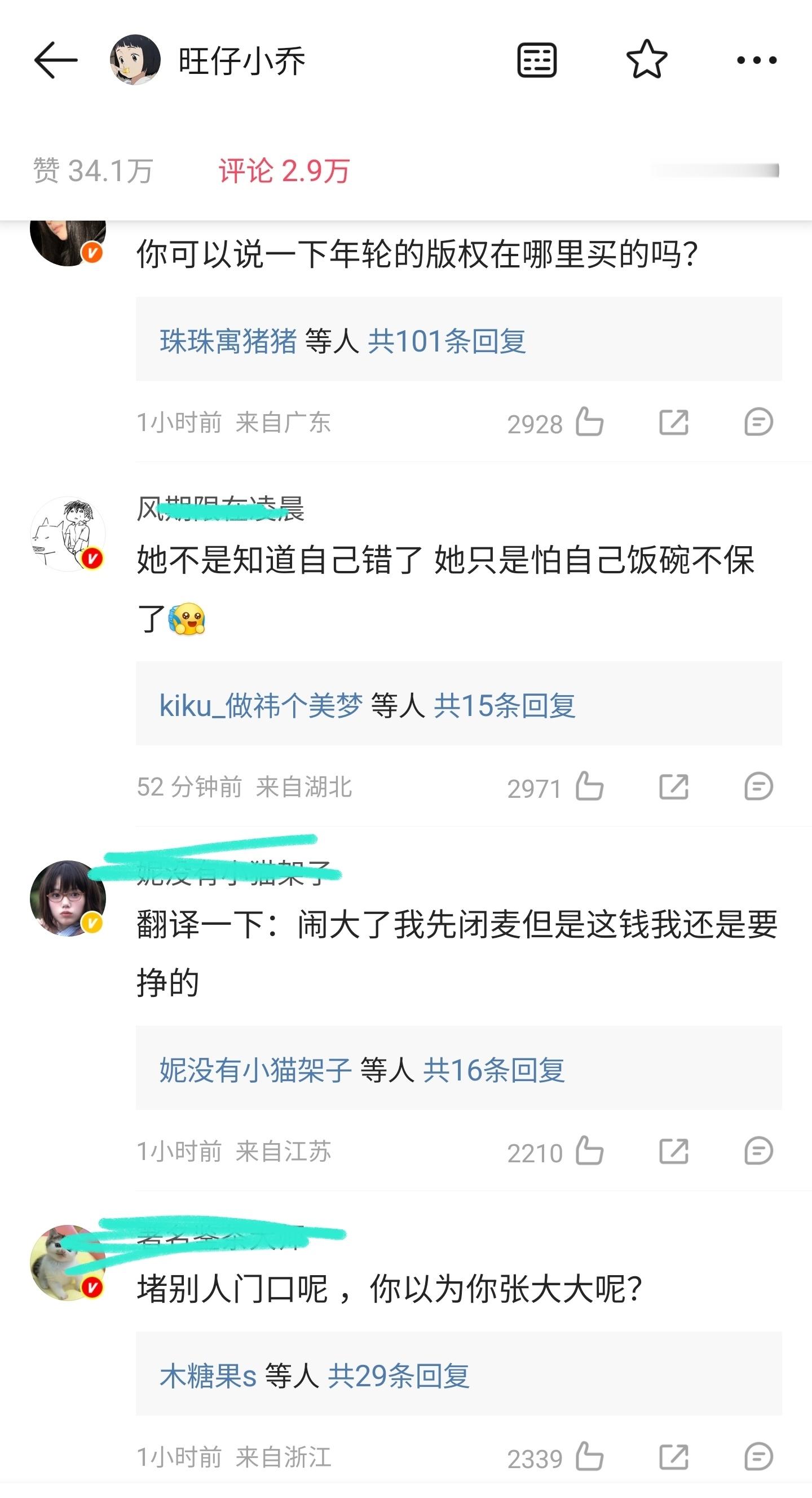The width and height of the screenshot is (812, 1498).
Task: Open the three-dot more options menu
Action: point(756,60)
